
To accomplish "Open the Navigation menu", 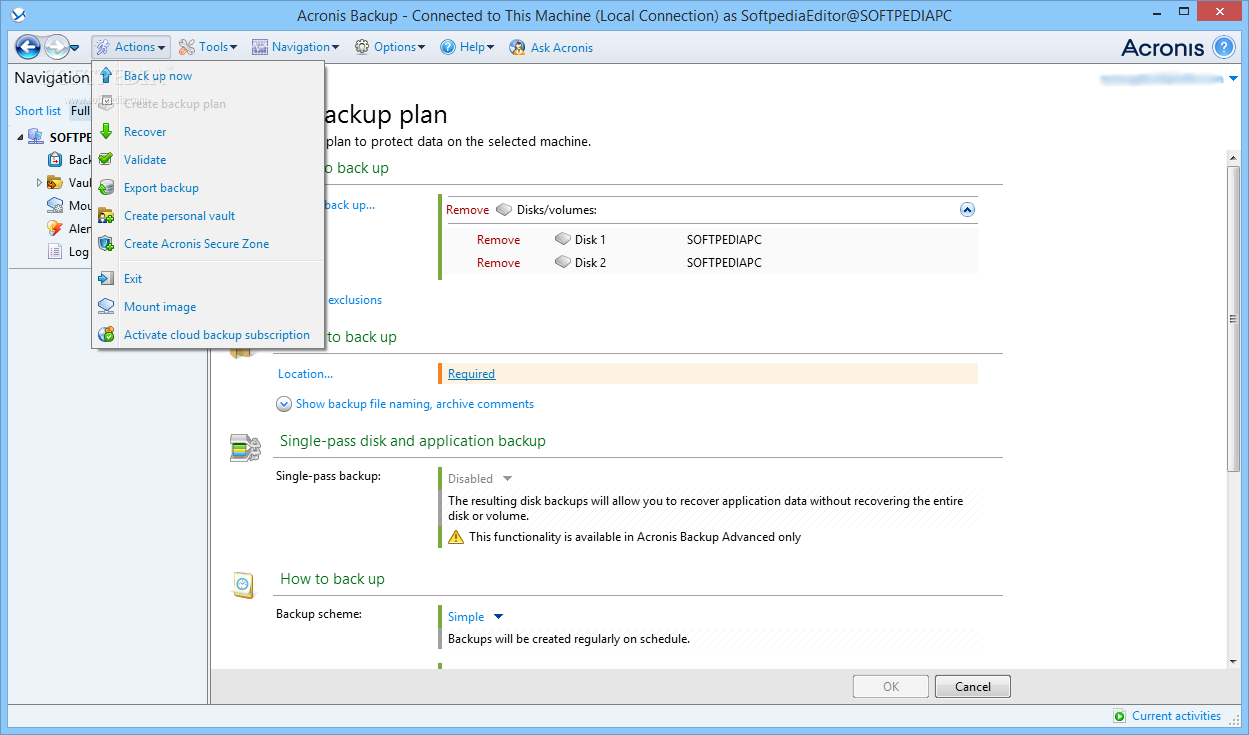I will [x=296, y=47].
